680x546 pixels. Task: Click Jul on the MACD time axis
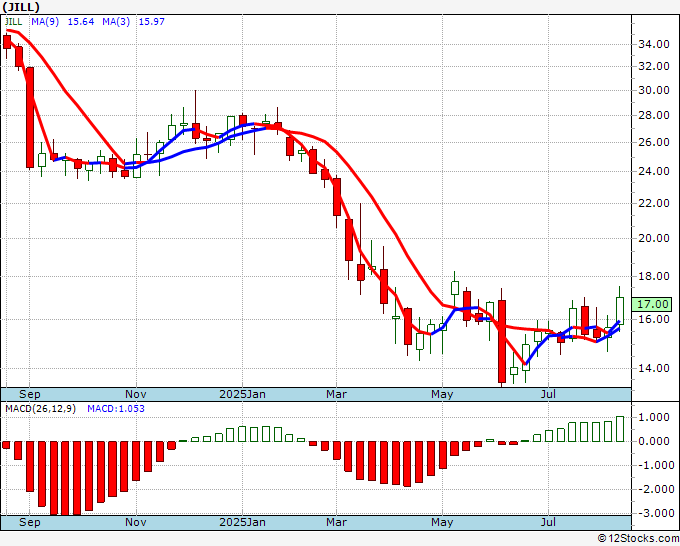coord(549,522)
